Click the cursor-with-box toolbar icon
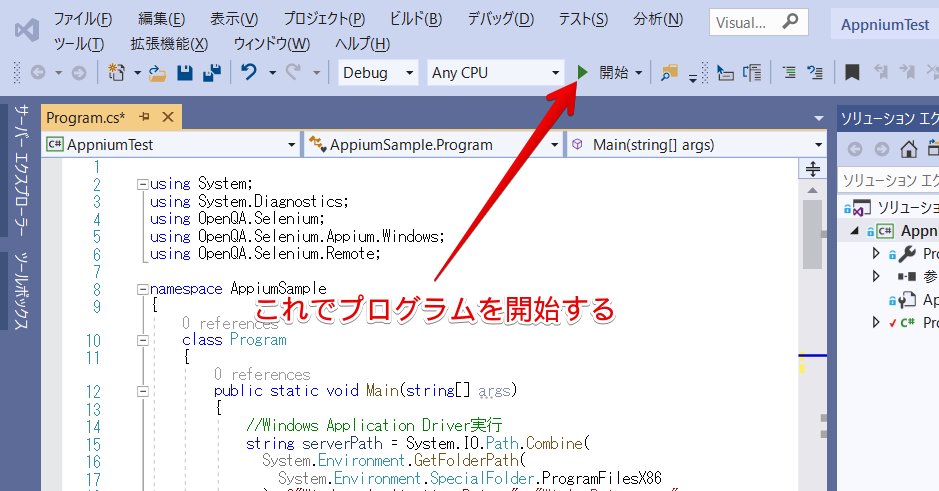The image size is (939, 491). [x=725, y=73]
